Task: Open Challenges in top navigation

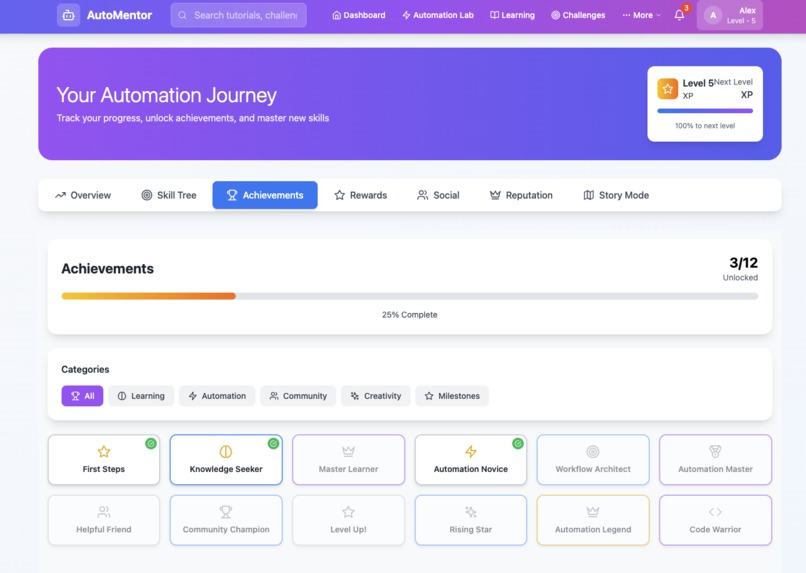Action: coord(578,15)
